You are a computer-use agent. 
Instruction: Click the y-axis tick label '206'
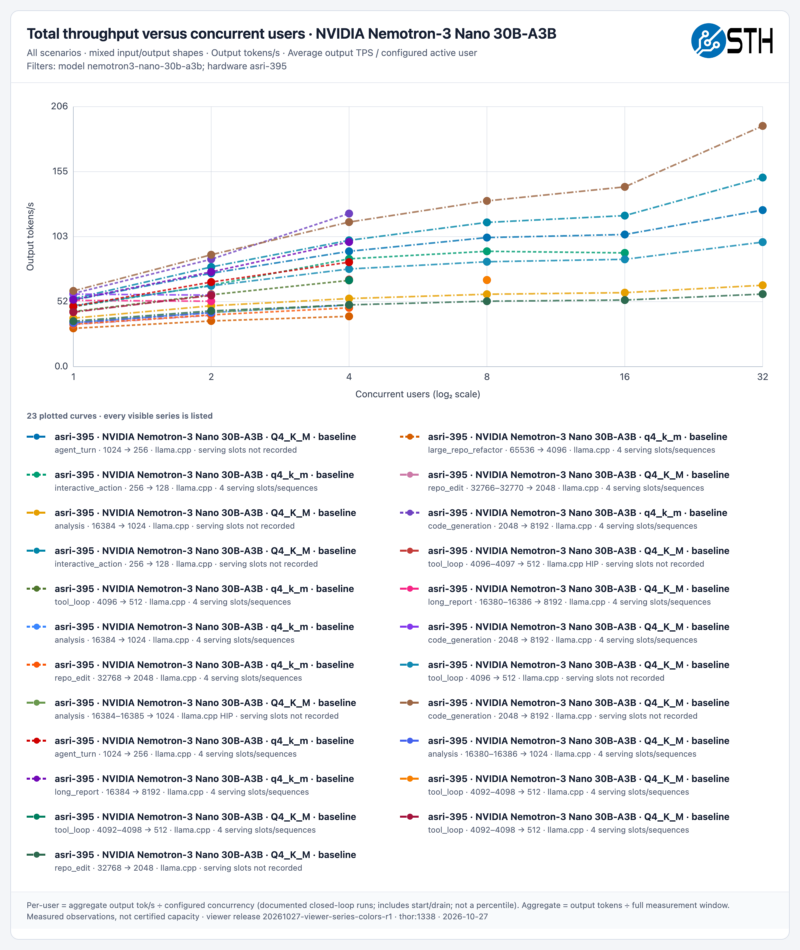[x=59, y=106]
